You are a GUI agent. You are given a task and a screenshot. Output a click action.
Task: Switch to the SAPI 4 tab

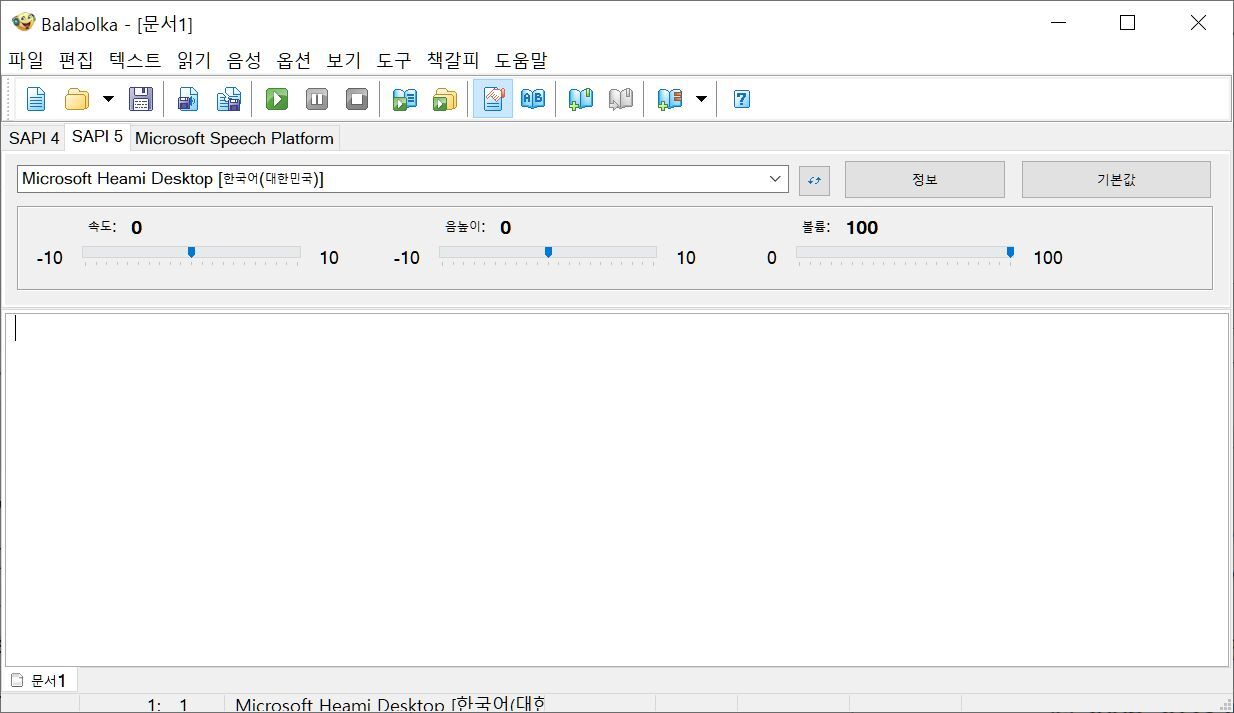(x=34, y=138)
